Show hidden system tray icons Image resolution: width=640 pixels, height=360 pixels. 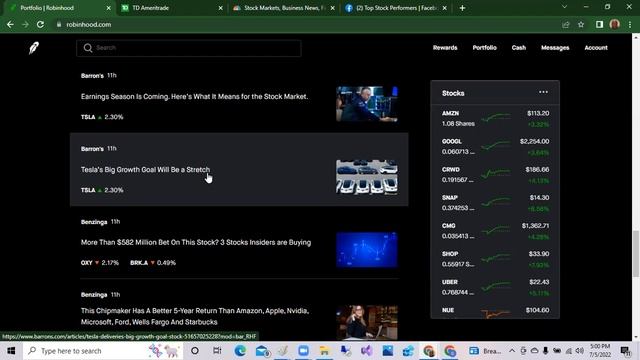click(512, 351)
